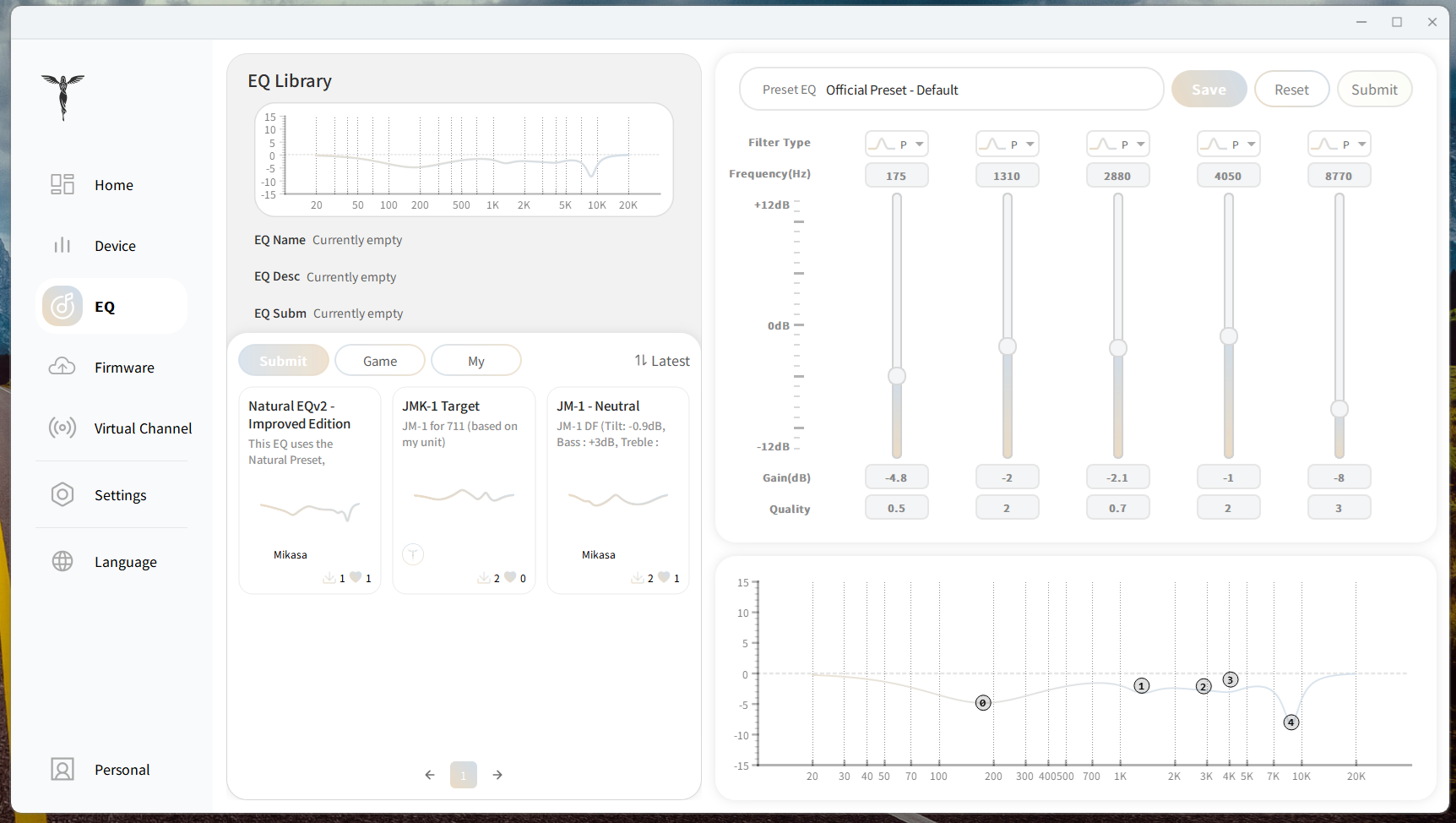Click the 1310 Hz band gain slider handle
The width and height of the screenshot is (1456, 823).
click(1007, 346)
